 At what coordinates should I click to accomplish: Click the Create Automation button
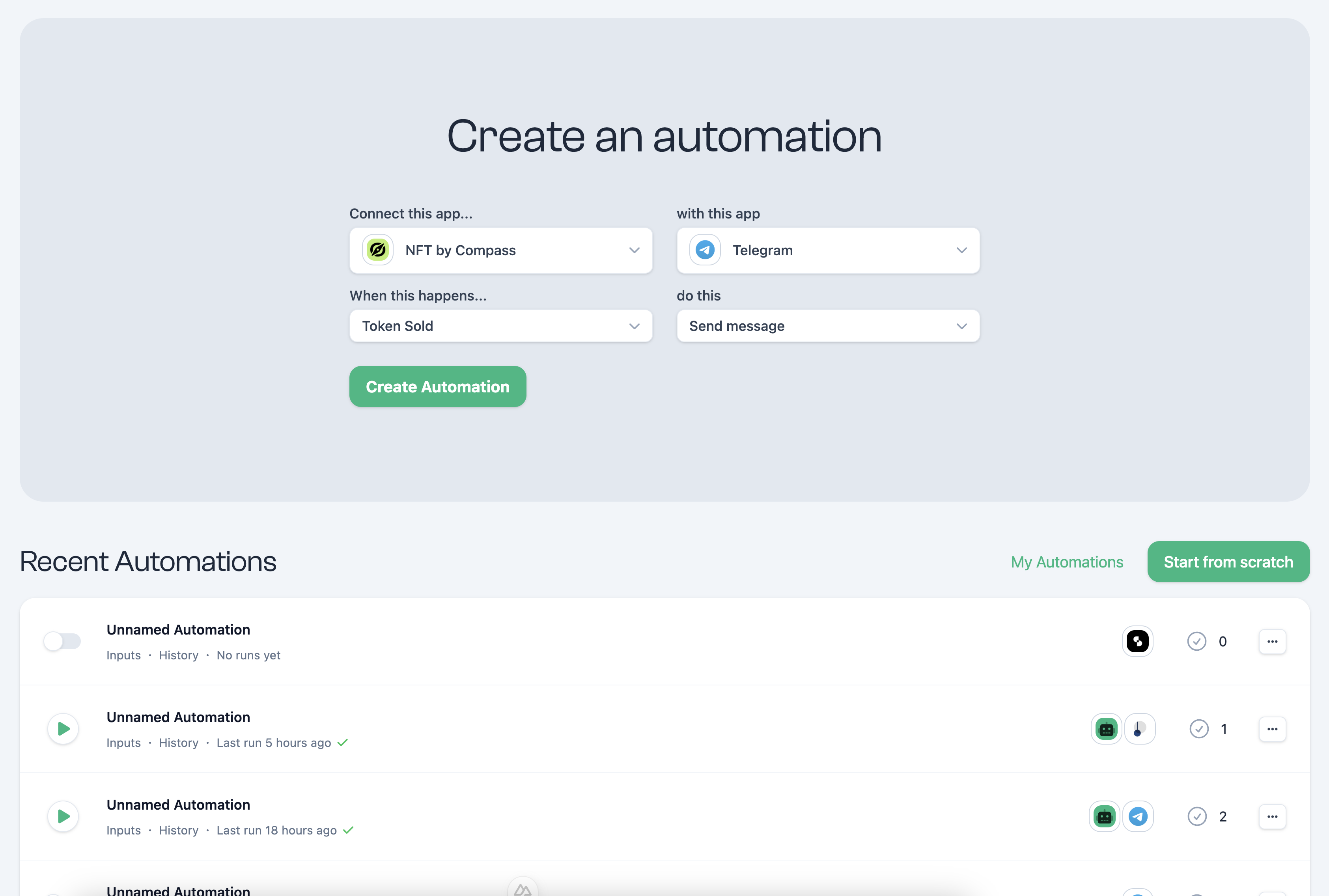[438, 386]
